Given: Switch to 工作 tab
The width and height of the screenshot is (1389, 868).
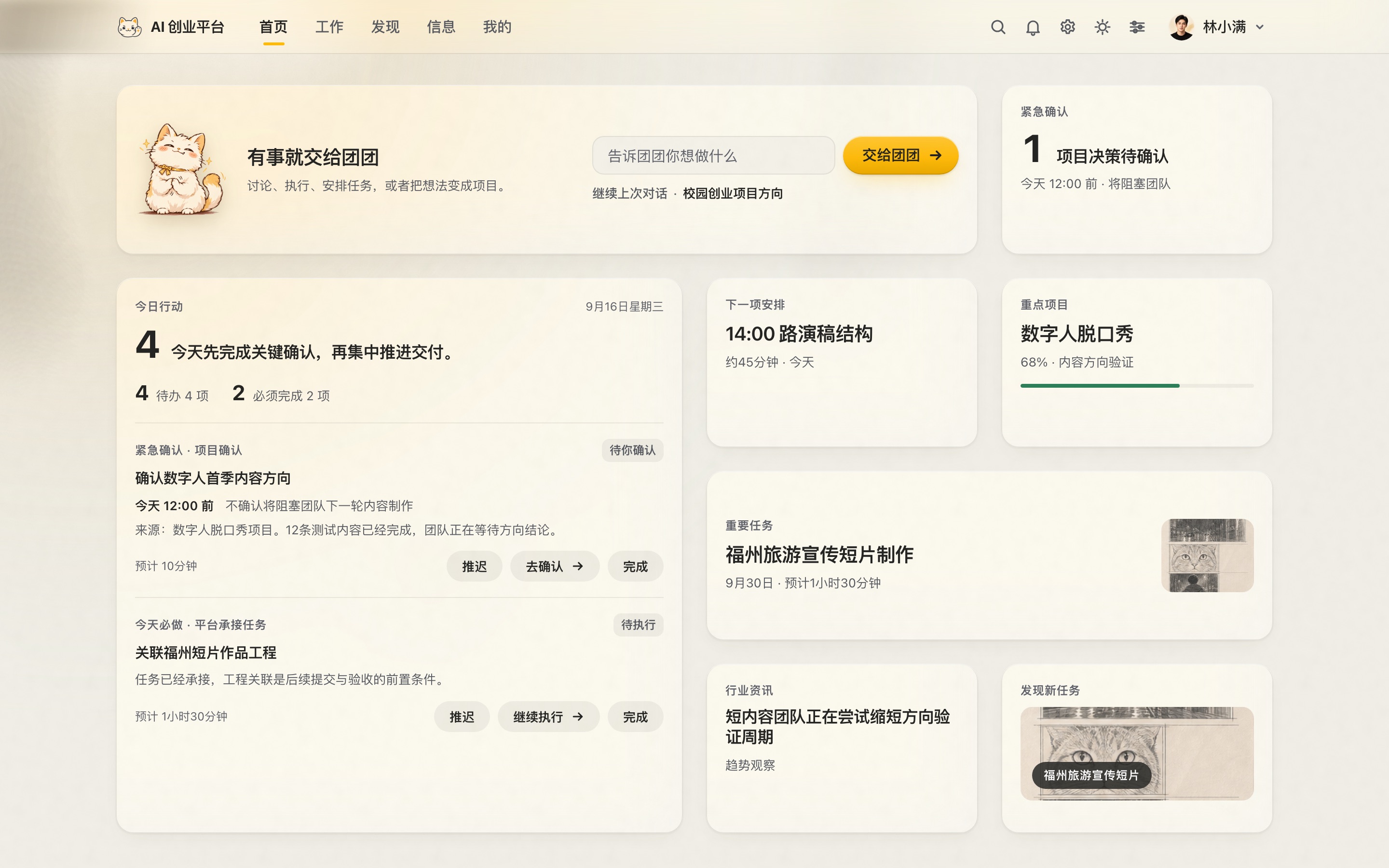Looking at the screenshot, I should click(329, 27).
